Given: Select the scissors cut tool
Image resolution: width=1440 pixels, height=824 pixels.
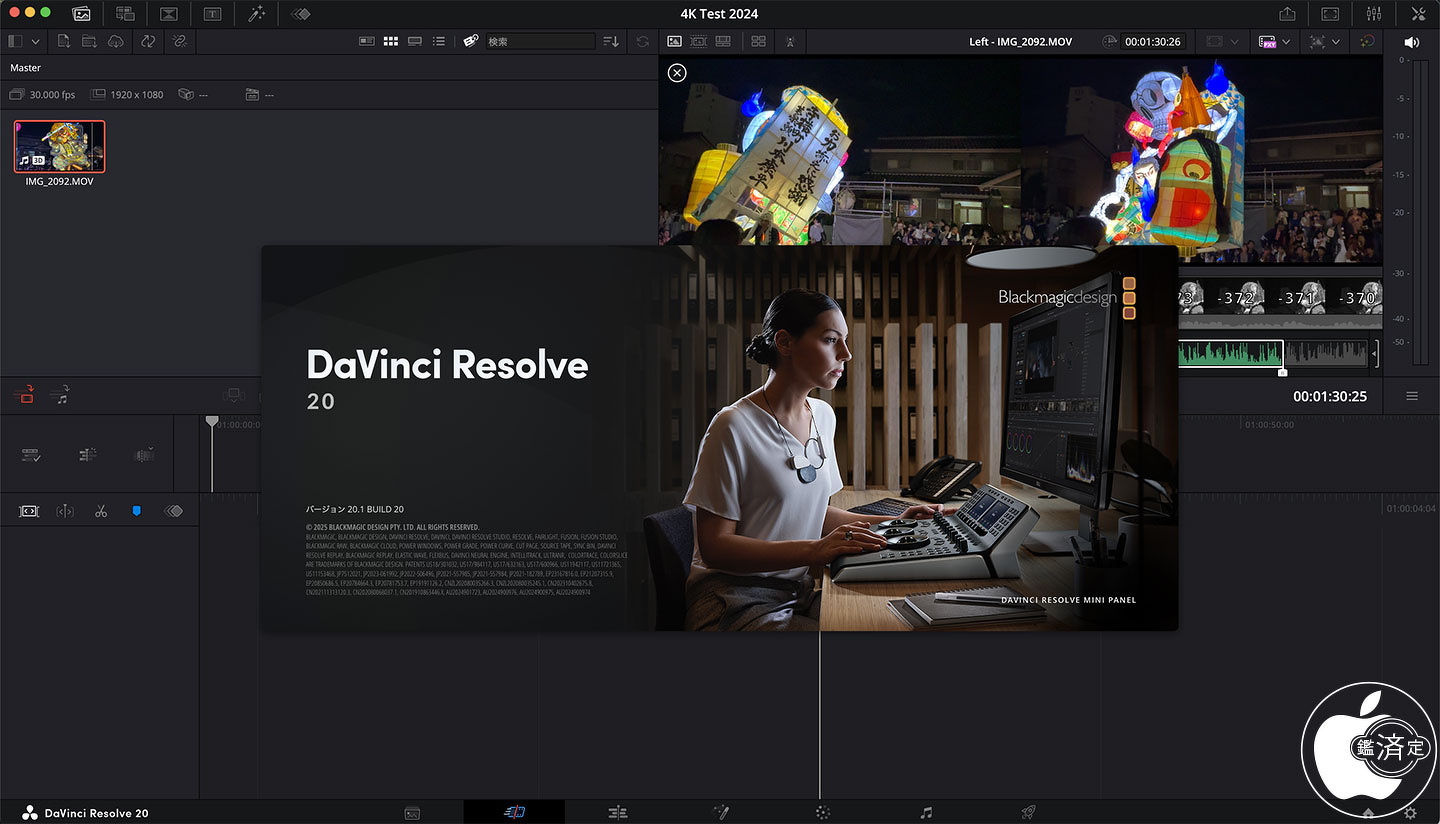Looking at the screenshot, I should pyautogui.click(x=101, y=511).
